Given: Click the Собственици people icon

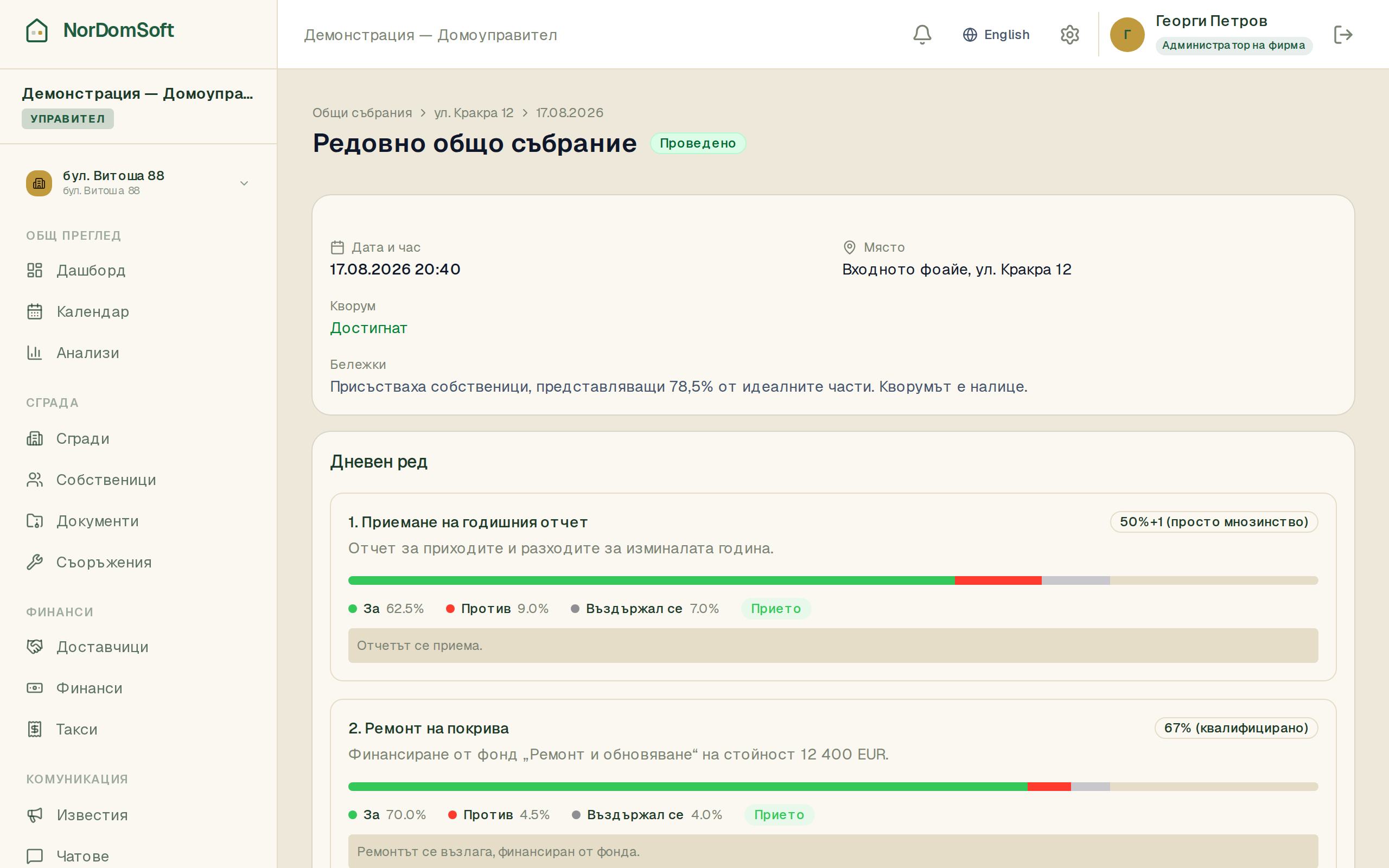Looking at the screenshot, I should (34, 480).
